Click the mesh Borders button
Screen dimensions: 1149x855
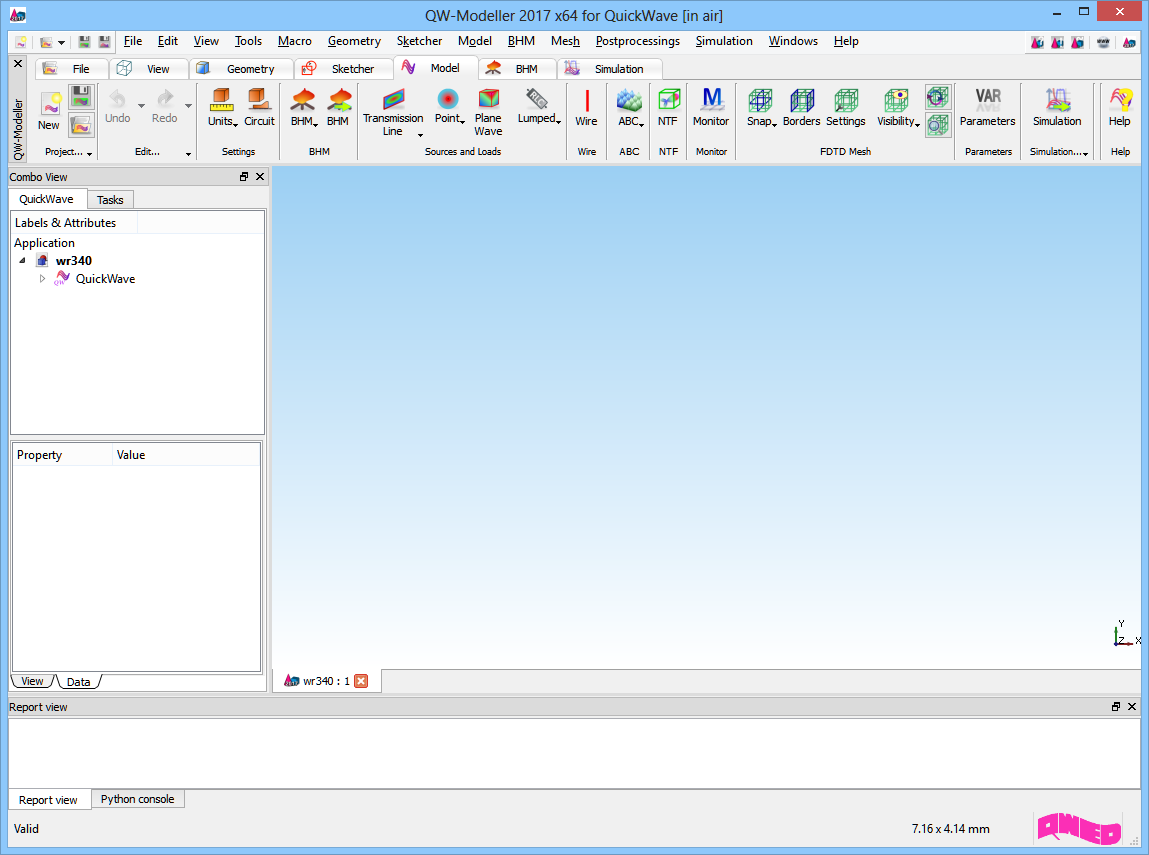coord(802,107)
